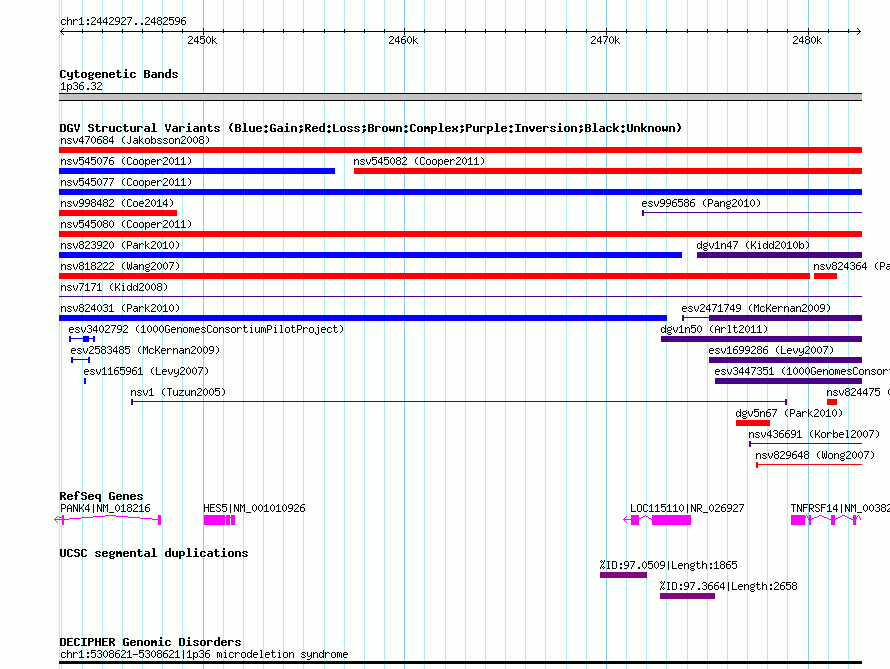Select esv996586 (Pang2010) variant label
890x669 pixels.
pos(701,203)
